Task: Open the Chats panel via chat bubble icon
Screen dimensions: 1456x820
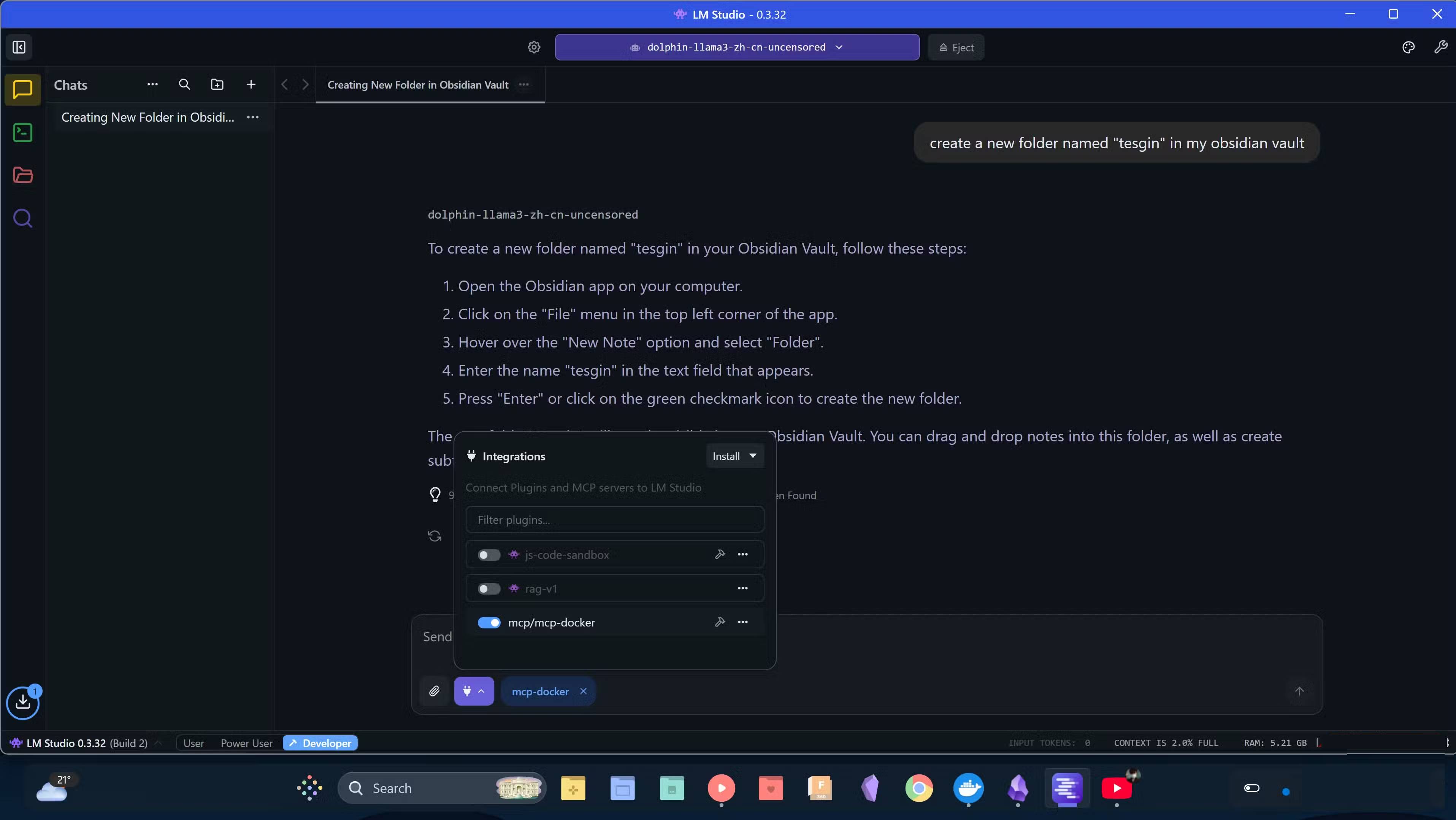Action: 22,89
